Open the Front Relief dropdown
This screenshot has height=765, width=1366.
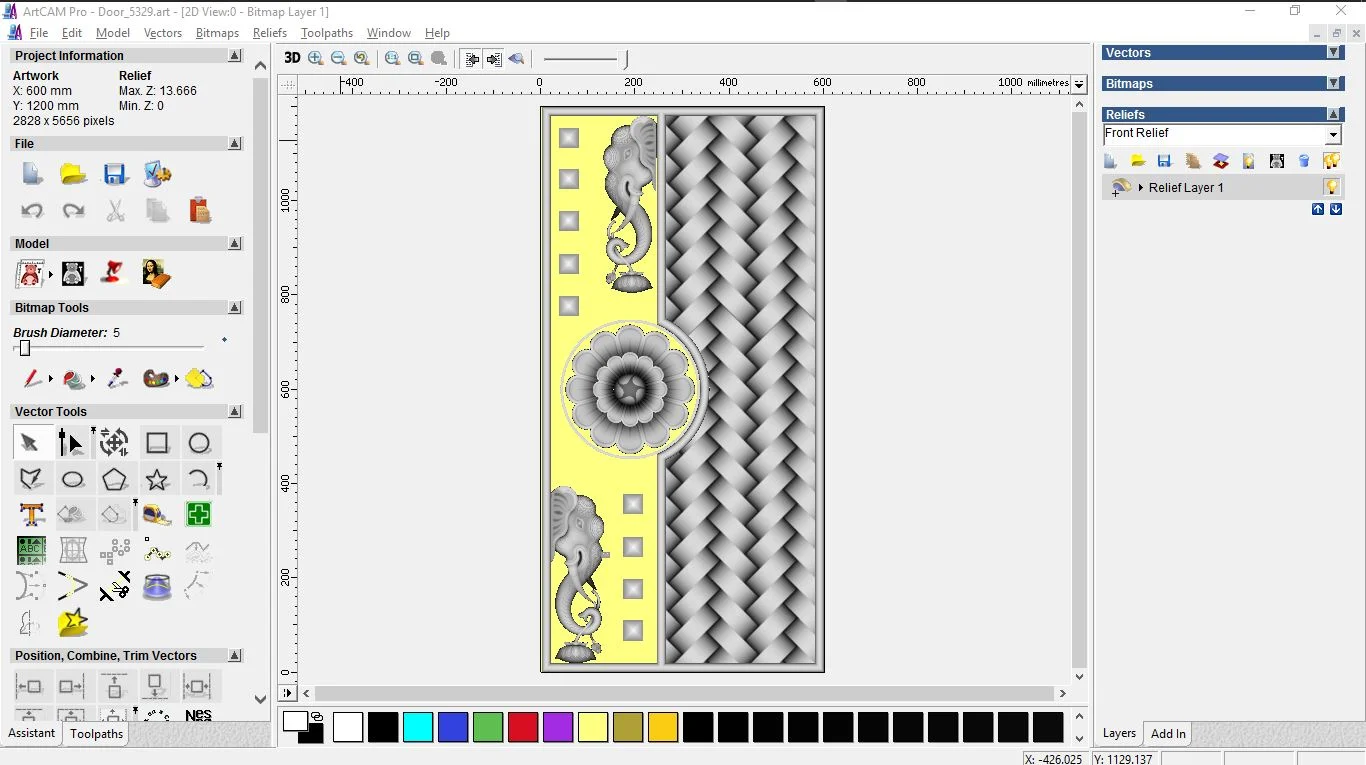(1333, 135)
